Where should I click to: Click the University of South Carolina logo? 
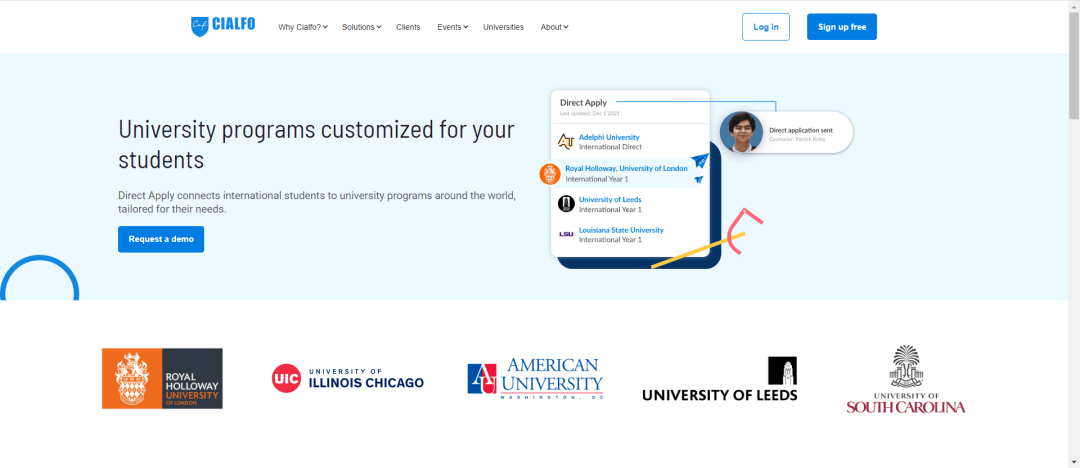(x=906, y=379)
